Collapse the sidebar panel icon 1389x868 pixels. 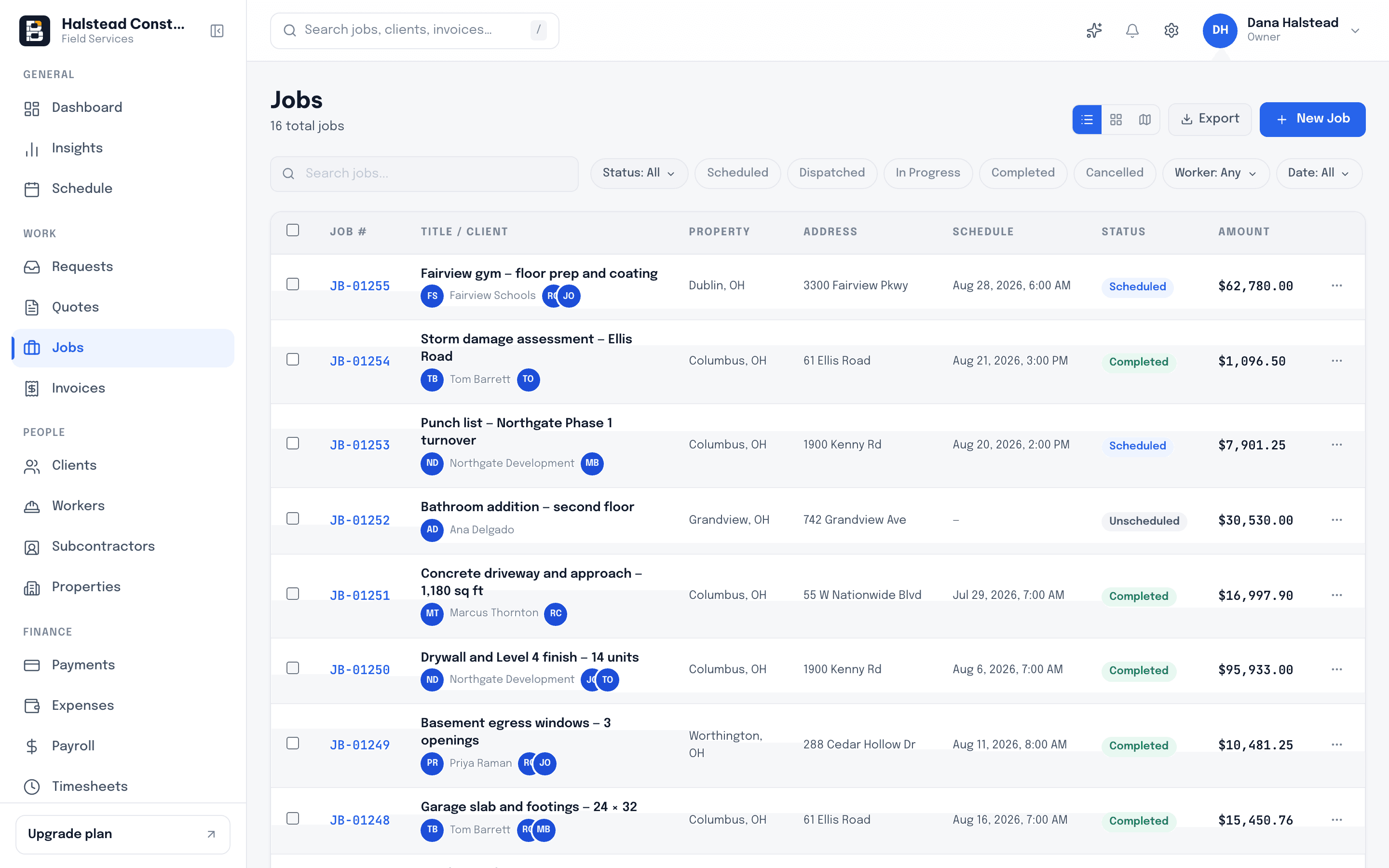point(217,30)
